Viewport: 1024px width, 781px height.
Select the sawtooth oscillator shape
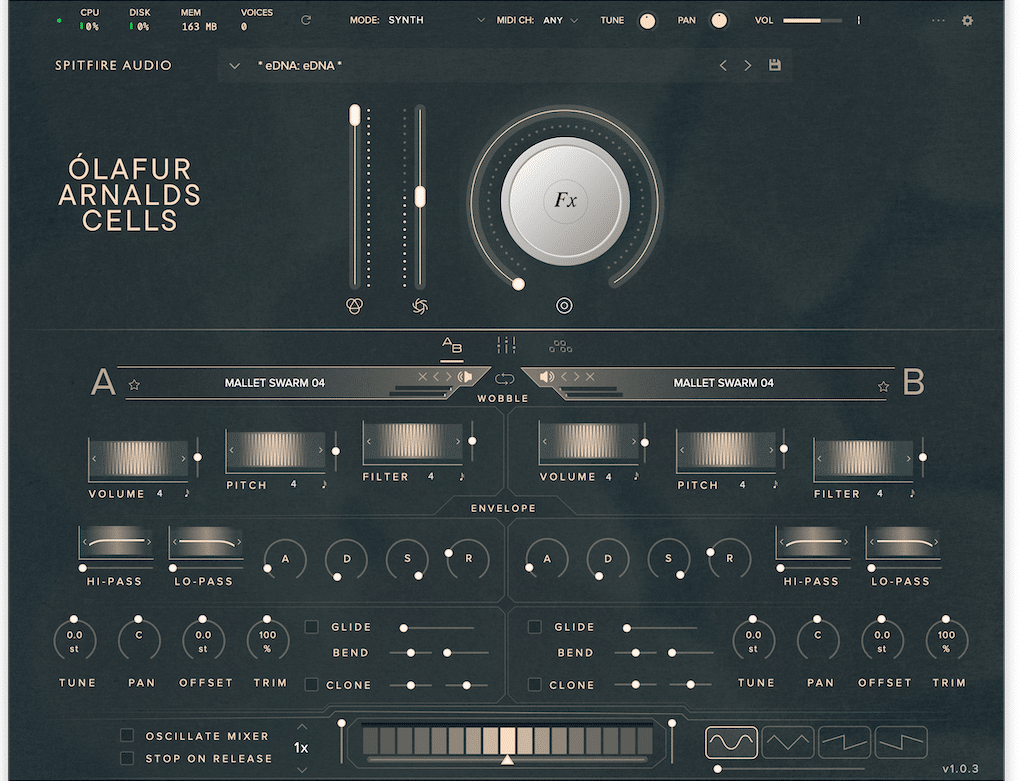coord(844,742)
